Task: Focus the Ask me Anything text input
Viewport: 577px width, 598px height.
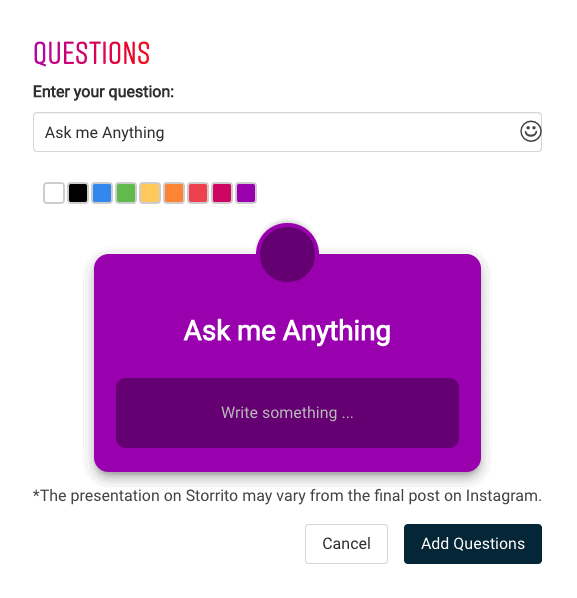Action: (x=287, y=132)
